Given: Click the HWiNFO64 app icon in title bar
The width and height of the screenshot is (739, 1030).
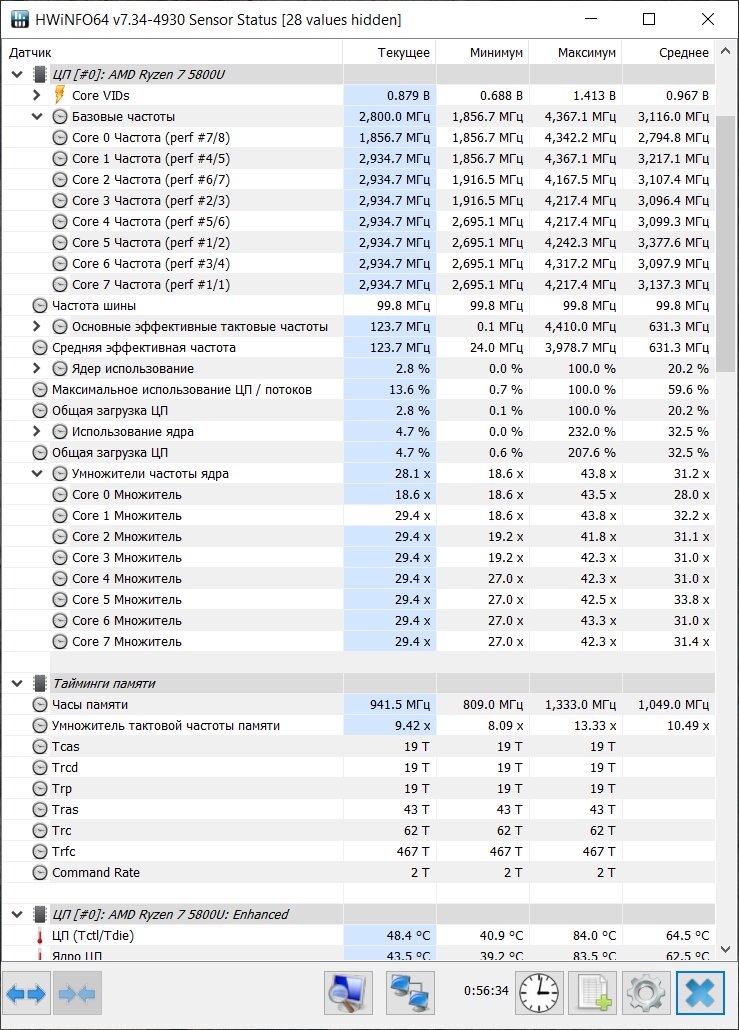Looking at the screenshot, I should click(20, 19).
